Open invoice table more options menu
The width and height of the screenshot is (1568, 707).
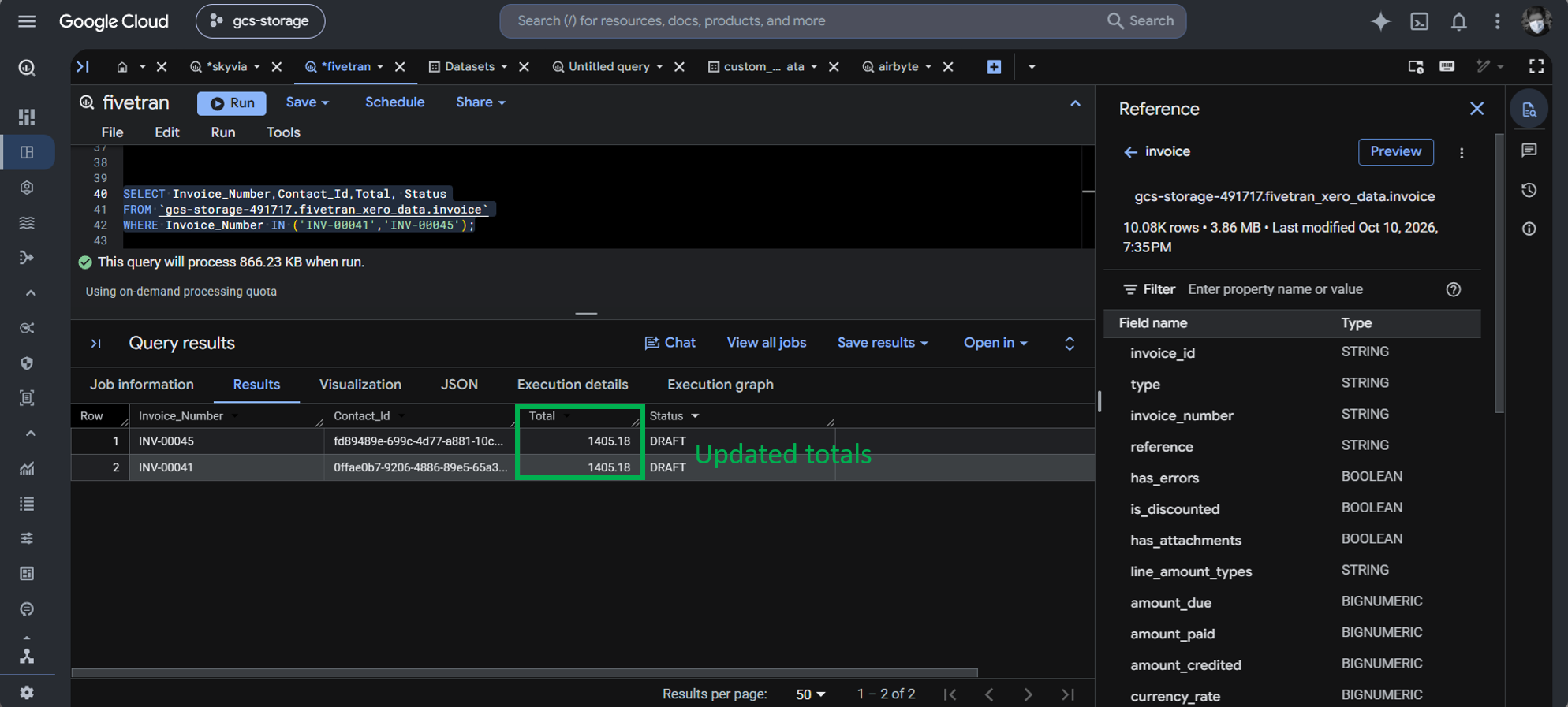click(1462, 153)
